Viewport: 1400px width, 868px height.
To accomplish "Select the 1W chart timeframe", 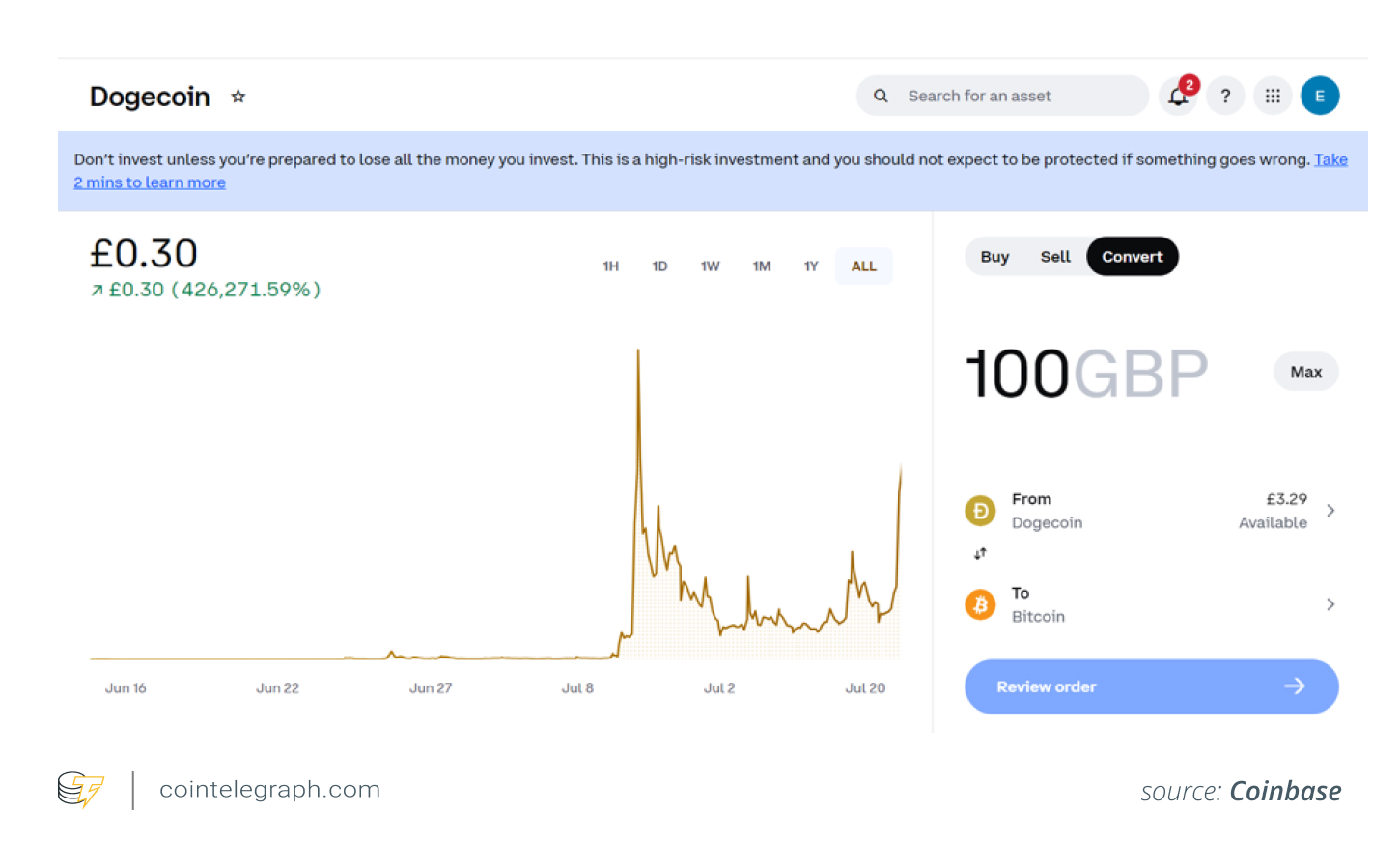I will point(711,266).
